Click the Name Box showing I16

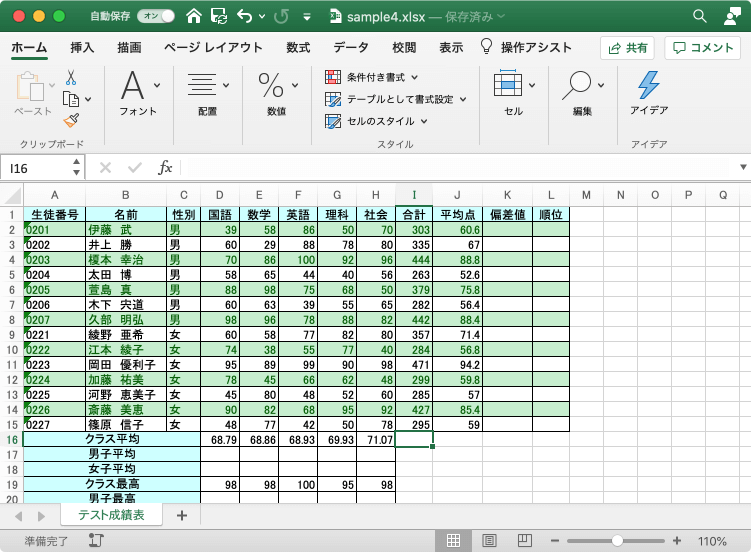(36, 168)
